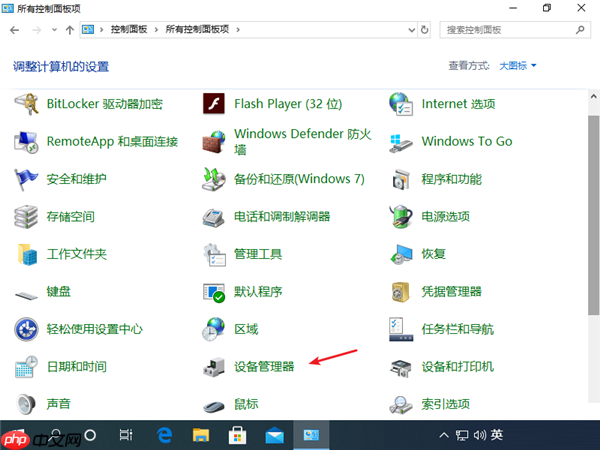Click the search magnifier button
Viewport: 600px width, 450px height.
click(x=580, y=30)
